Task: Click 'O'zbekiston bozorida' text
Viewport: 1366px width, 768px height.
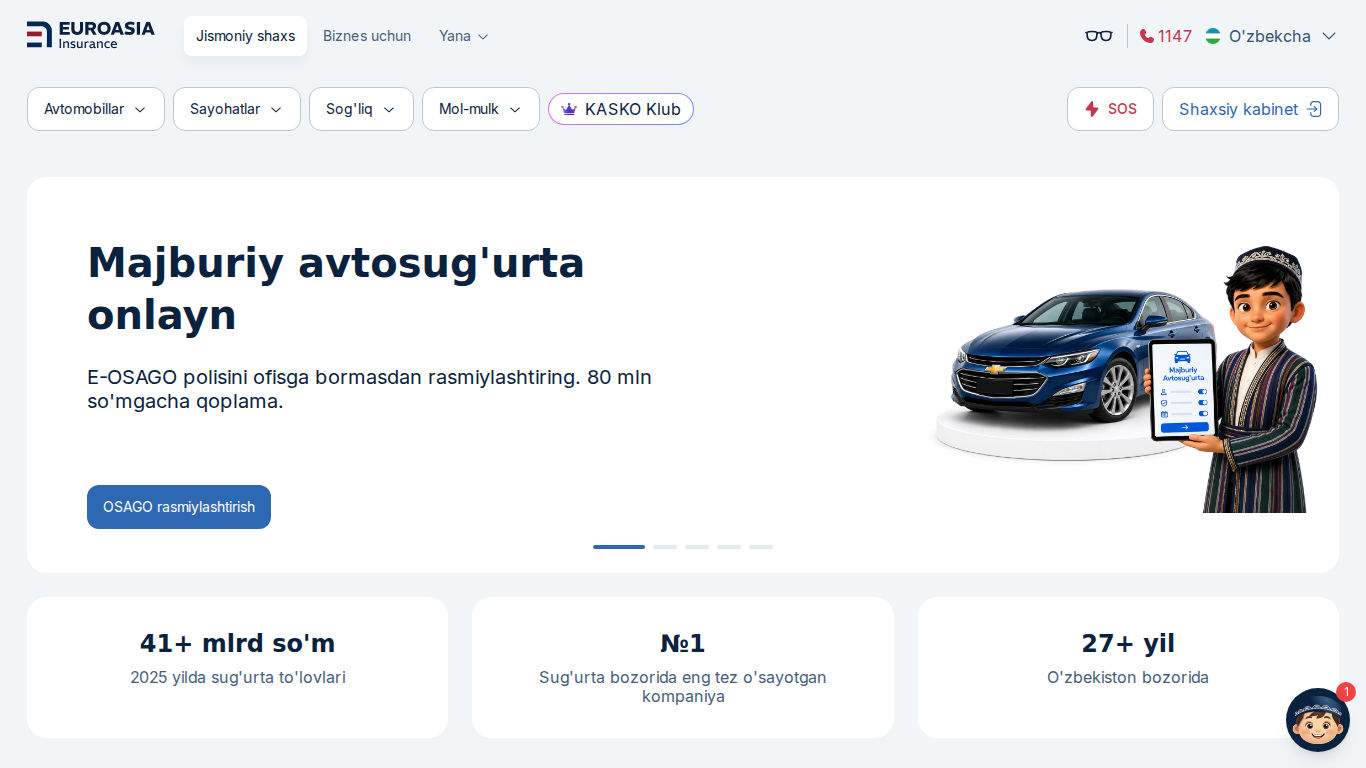Action: pos(1128,677)
